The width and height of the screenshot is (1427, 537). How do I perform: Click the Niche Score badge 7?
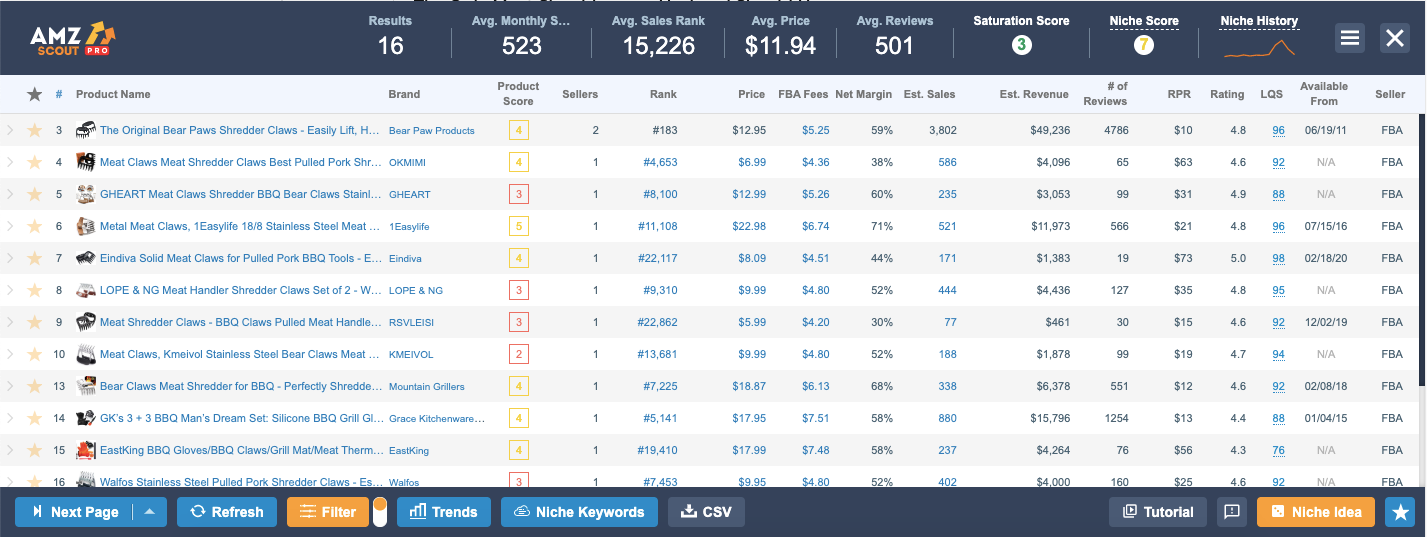[1144, 45]
